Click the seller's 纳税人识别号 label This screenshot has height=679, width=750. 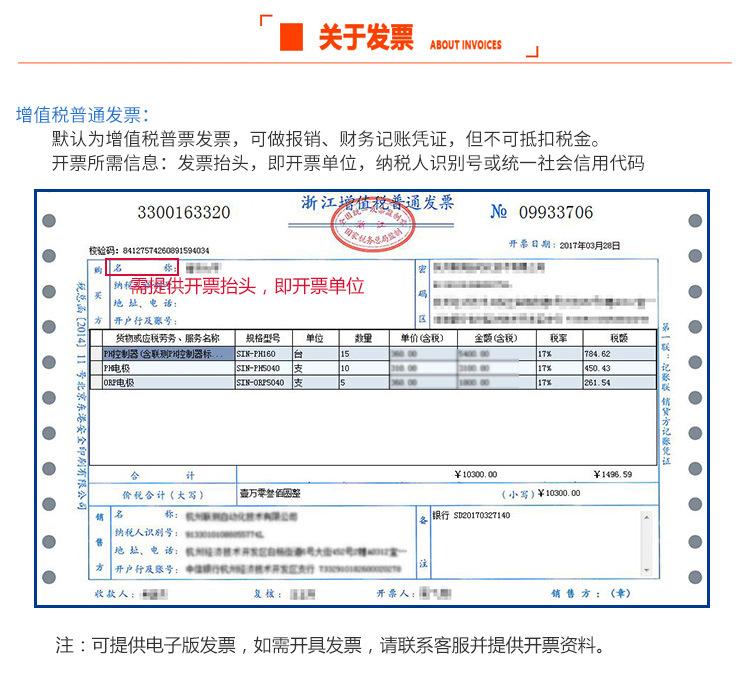(x=146, y=533)
